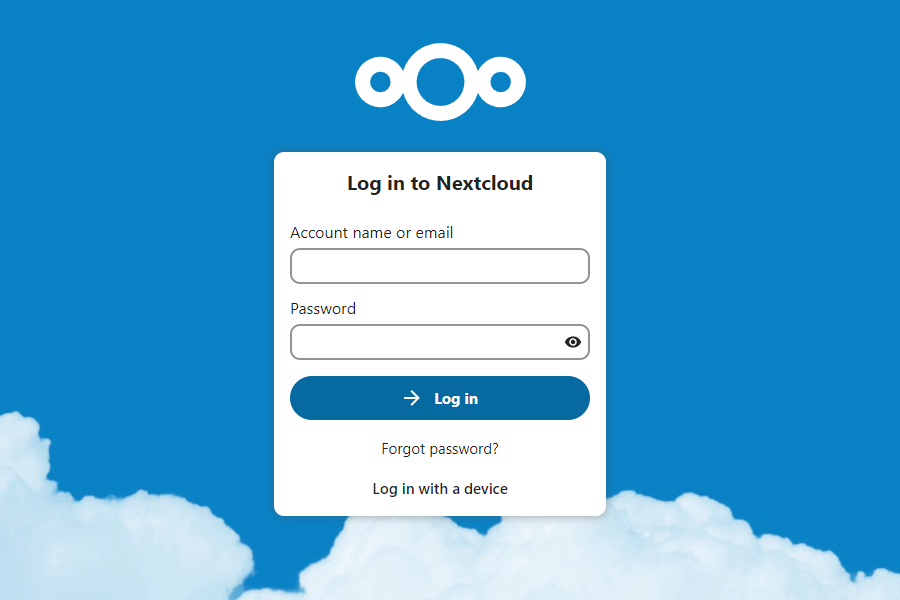The width and height of the screenshot is (900, 600).
Task: Click the left small ring of the logo
Action: click(x=380, y=82)
